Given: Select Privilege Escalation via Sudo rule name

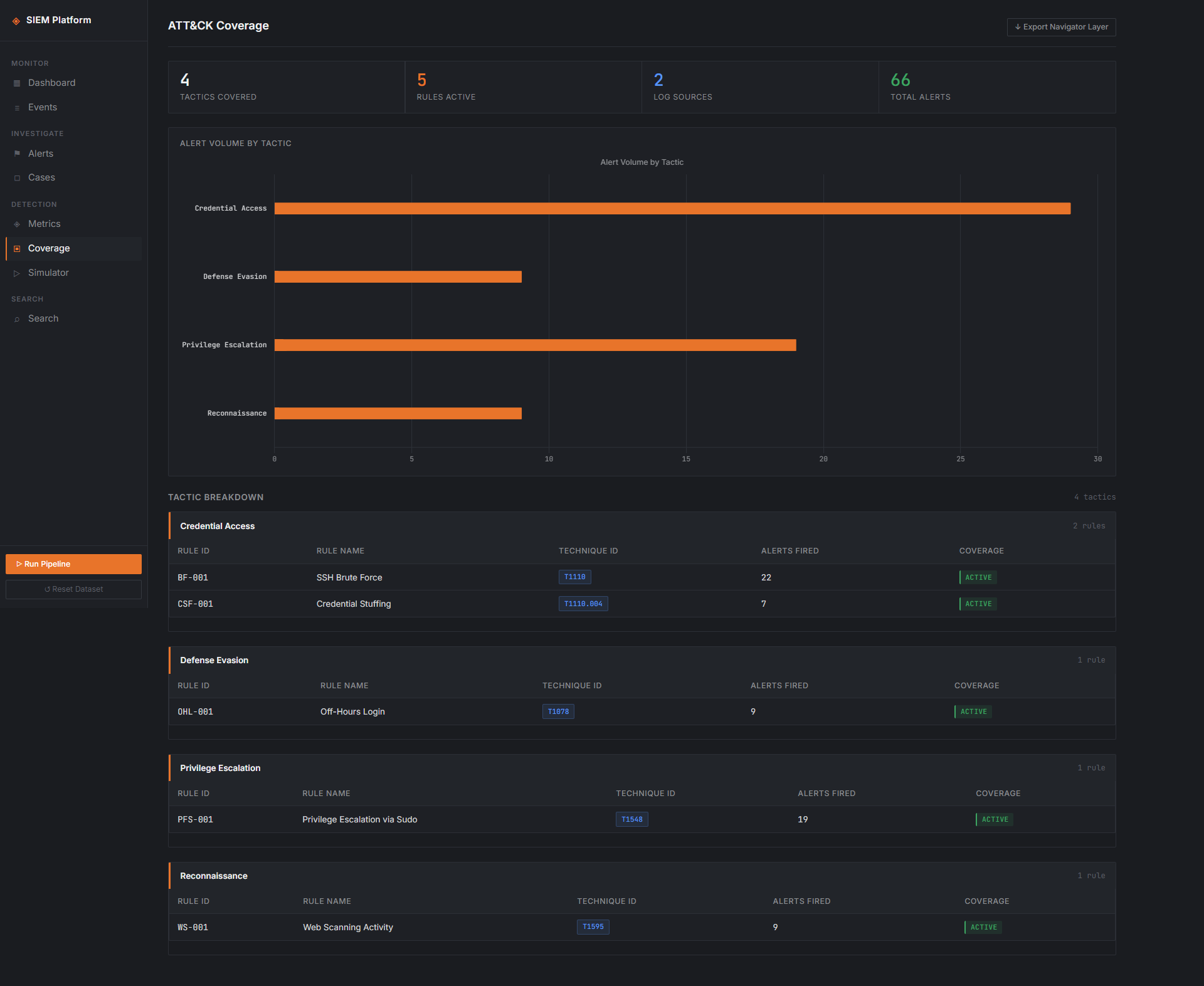Looking at the screenshot, I should pos(360,819).
